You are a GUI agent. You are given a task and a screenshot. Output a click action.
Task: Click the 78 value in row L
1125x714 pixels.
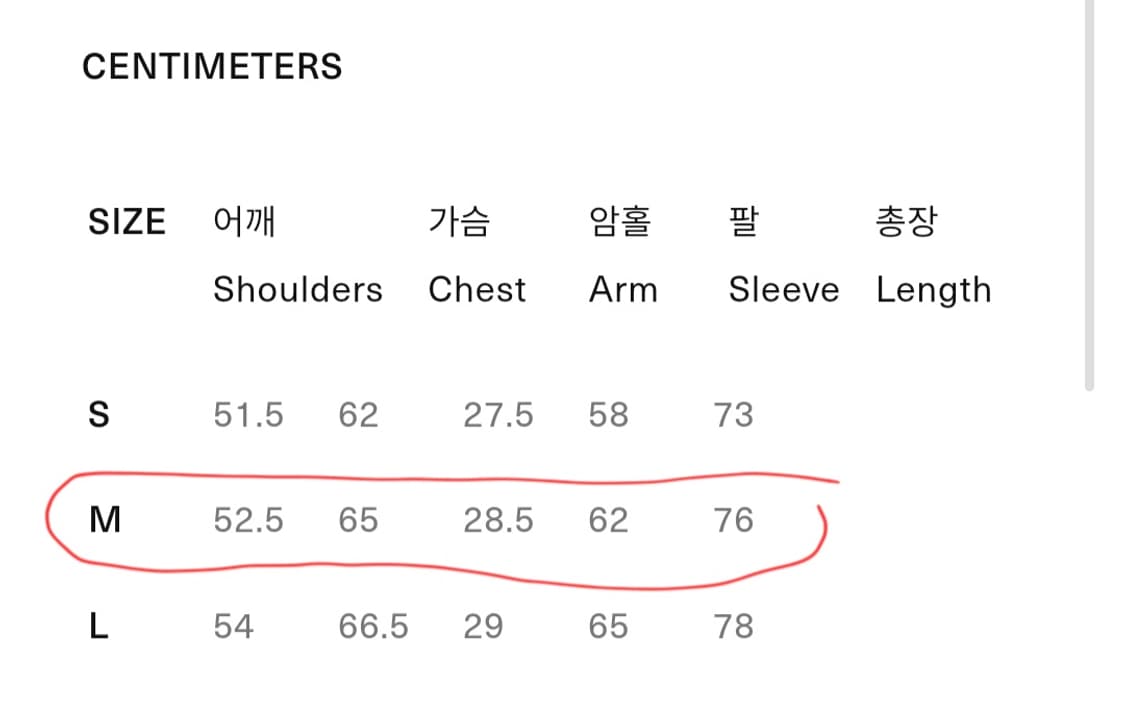coord(733,626)
